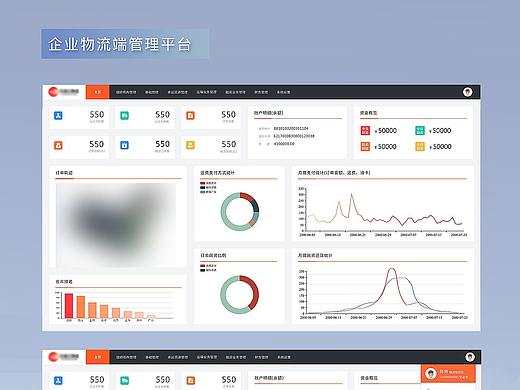The height and width of the screenshot is (390, 520).
Task: Click the green icon in the funds overview card
Action: pos(420,130)
